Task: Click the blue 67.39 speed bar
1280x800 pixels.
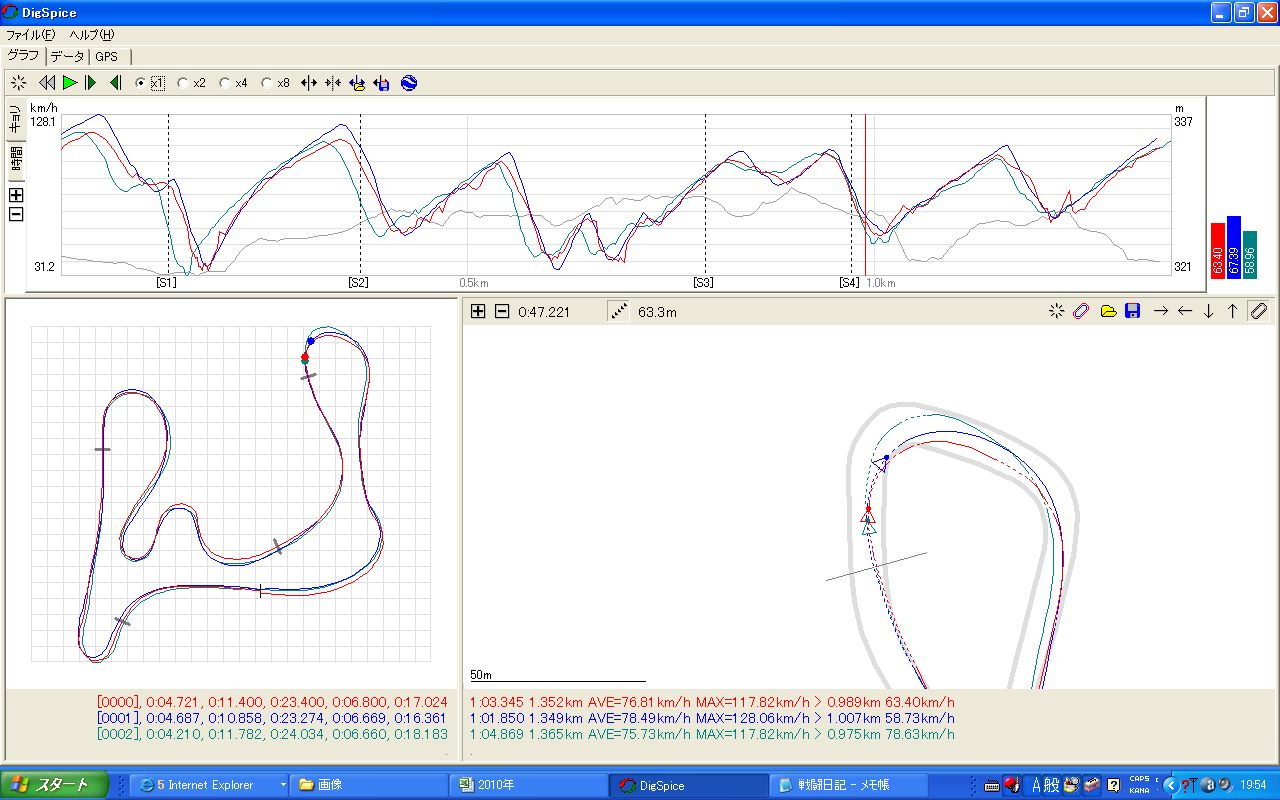Action: point(1233,247)
